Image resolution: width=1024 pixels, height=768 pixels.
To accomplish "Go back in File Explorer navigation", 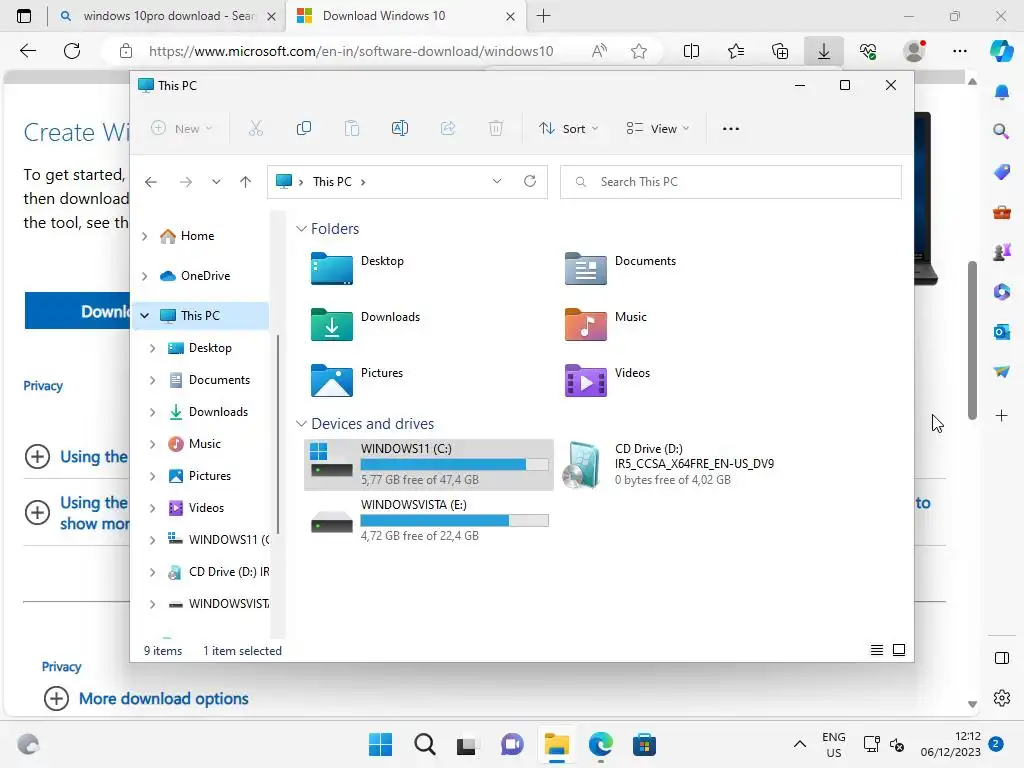I will tap(151, 182).
